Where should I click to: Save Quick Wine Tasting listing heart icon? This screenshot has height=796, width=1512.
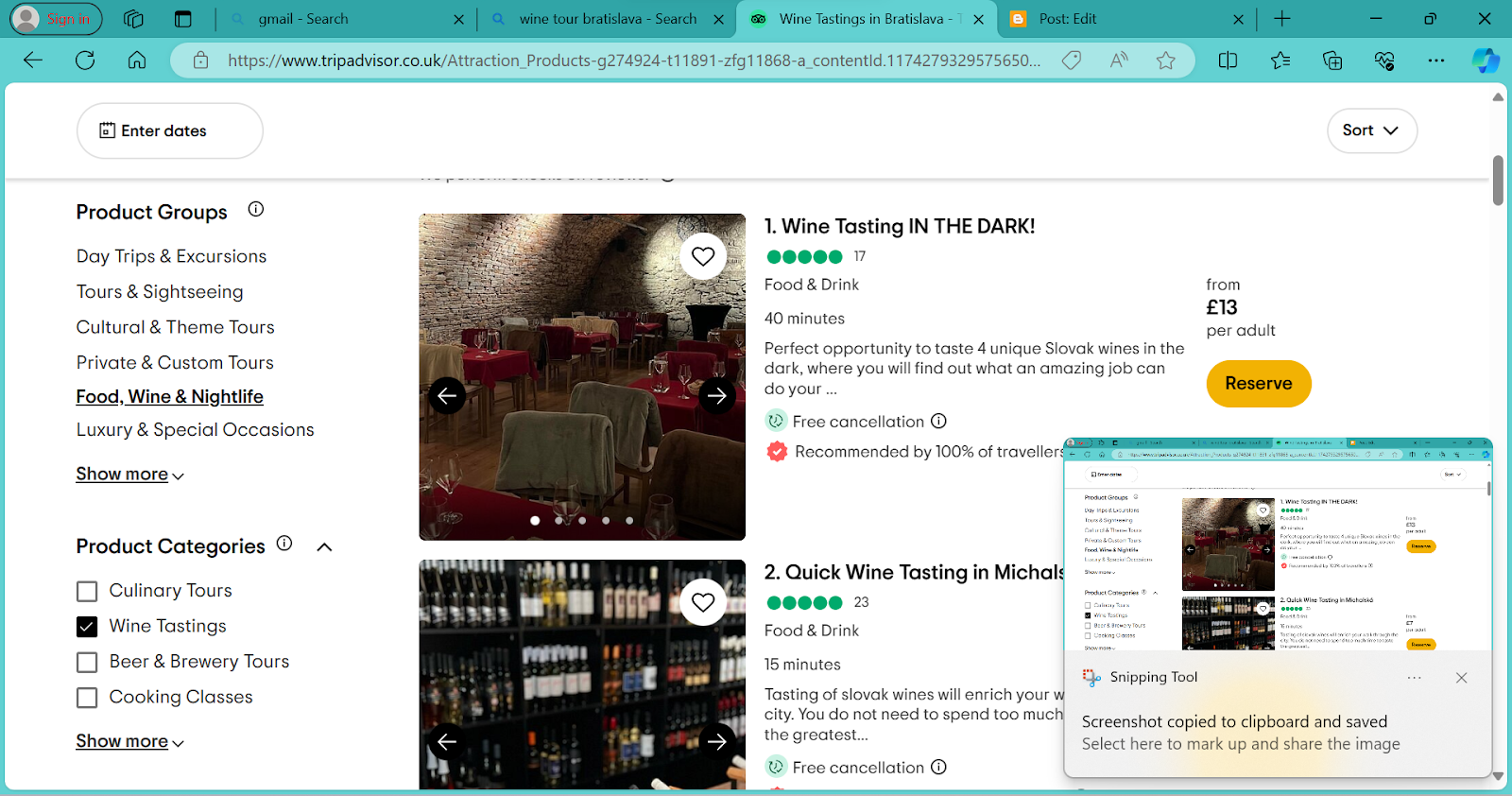click(703, 602)
